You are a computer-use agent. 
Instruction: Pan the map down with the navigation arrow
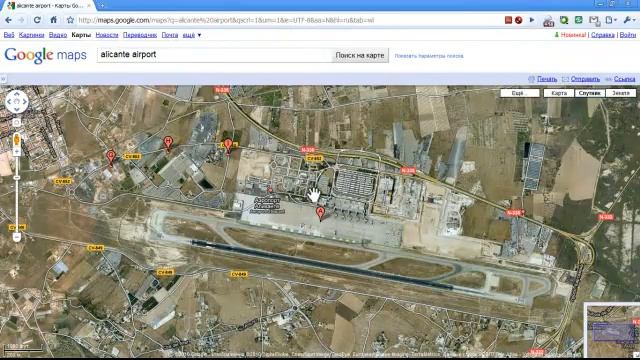pyautogui.click(x=17, y=109)
